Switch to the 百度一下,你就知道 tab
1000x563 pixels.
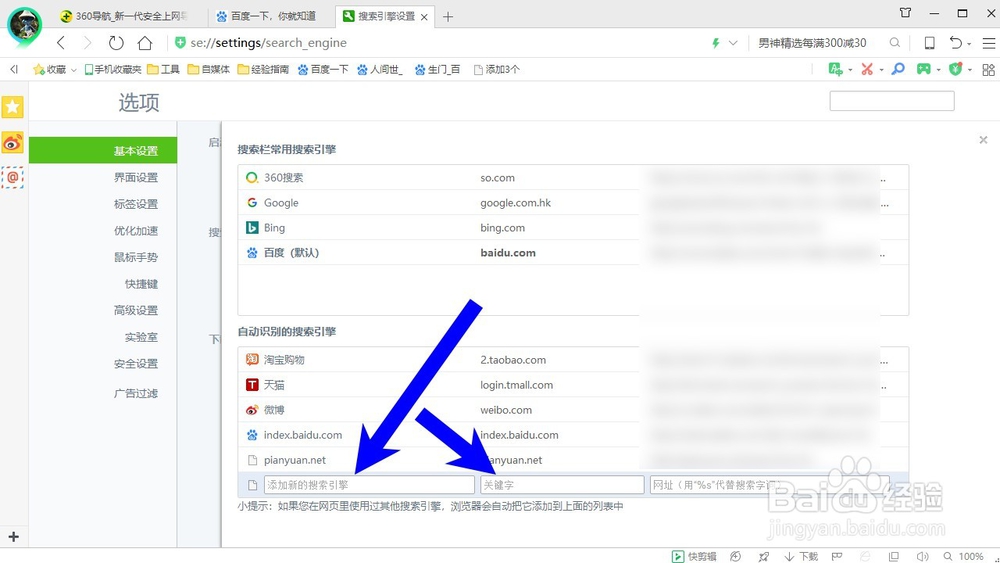[267, 16]
